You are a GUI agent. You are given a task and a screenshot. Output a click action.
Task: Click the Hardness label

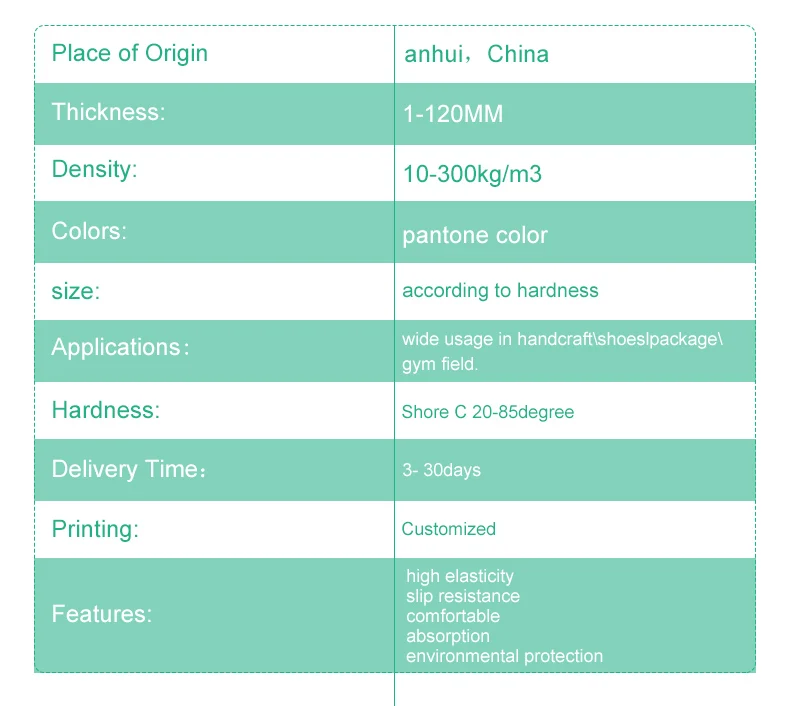106,410
